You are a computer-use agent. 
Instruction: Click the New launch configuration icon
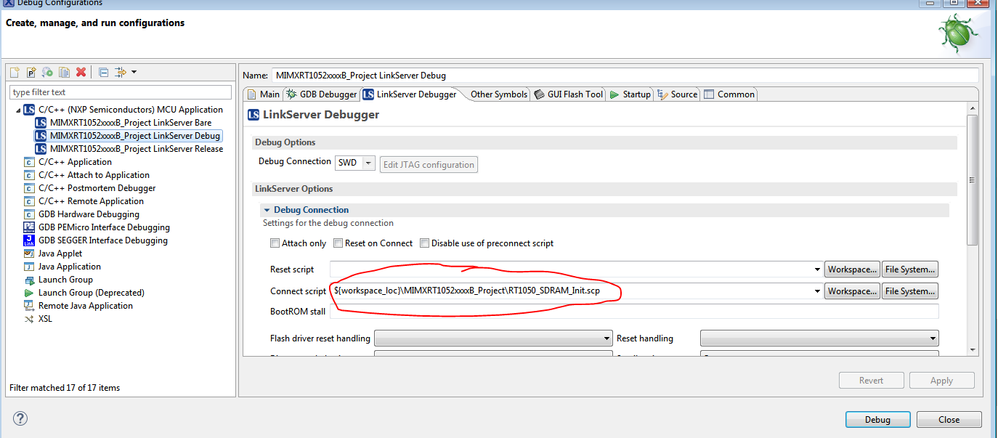tap(15, 72)
